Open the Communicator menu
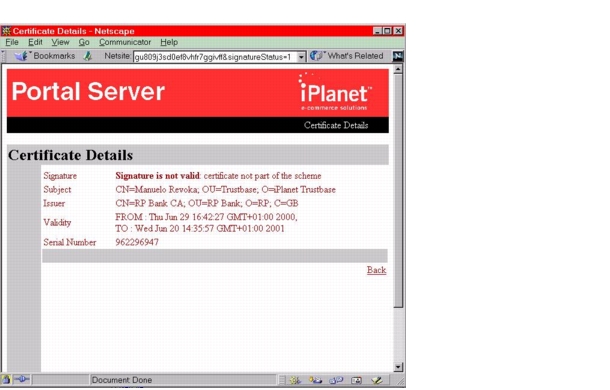The height and width of the screenshot is (390, 610). (124, 42)
